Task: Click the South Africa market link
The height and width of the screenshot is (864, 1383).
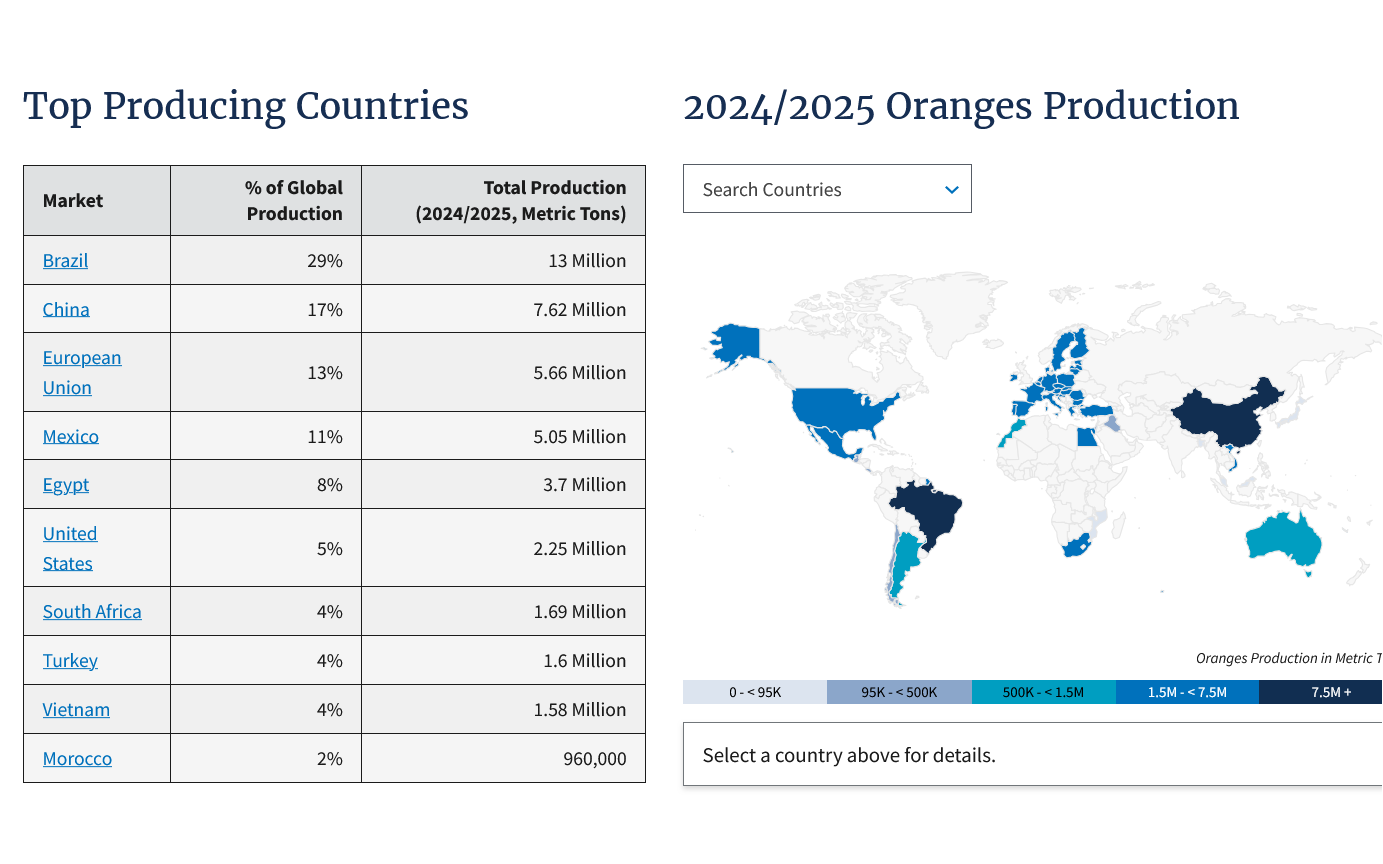Action: (x=92, y=611)
